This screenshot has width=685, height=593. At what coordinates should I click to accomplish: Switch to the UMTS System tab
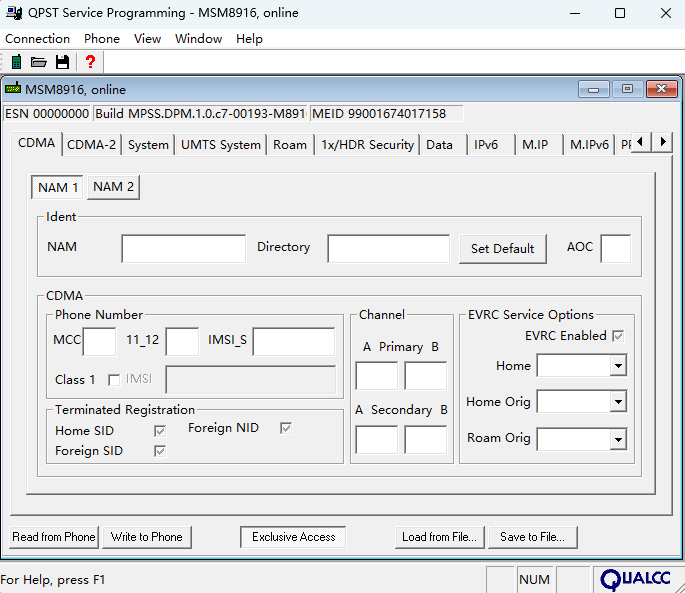click(220, 145)
